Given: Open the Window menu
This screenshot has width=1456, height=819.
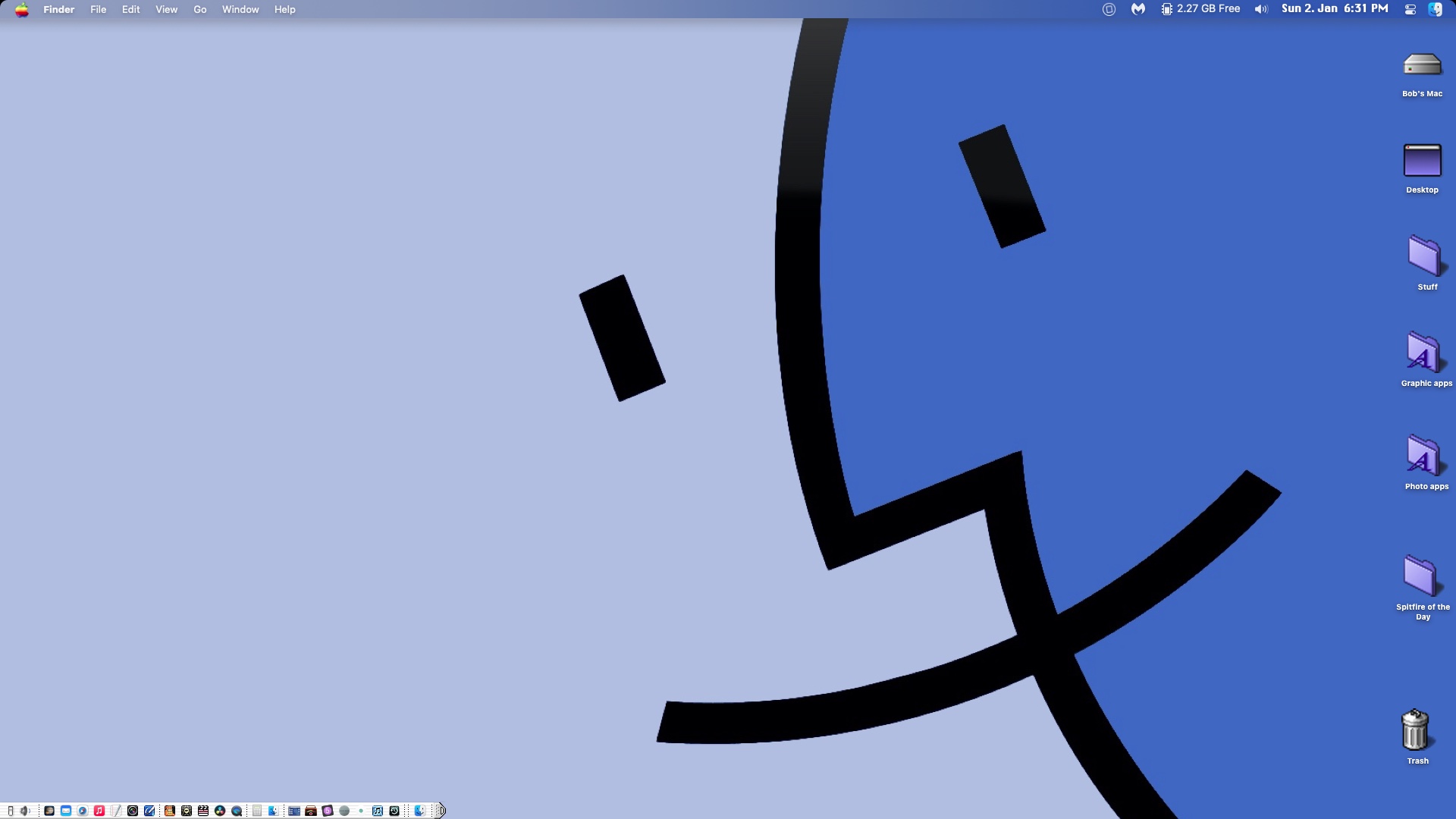Looking at the screenshot, I should click(x=240, y=10).
